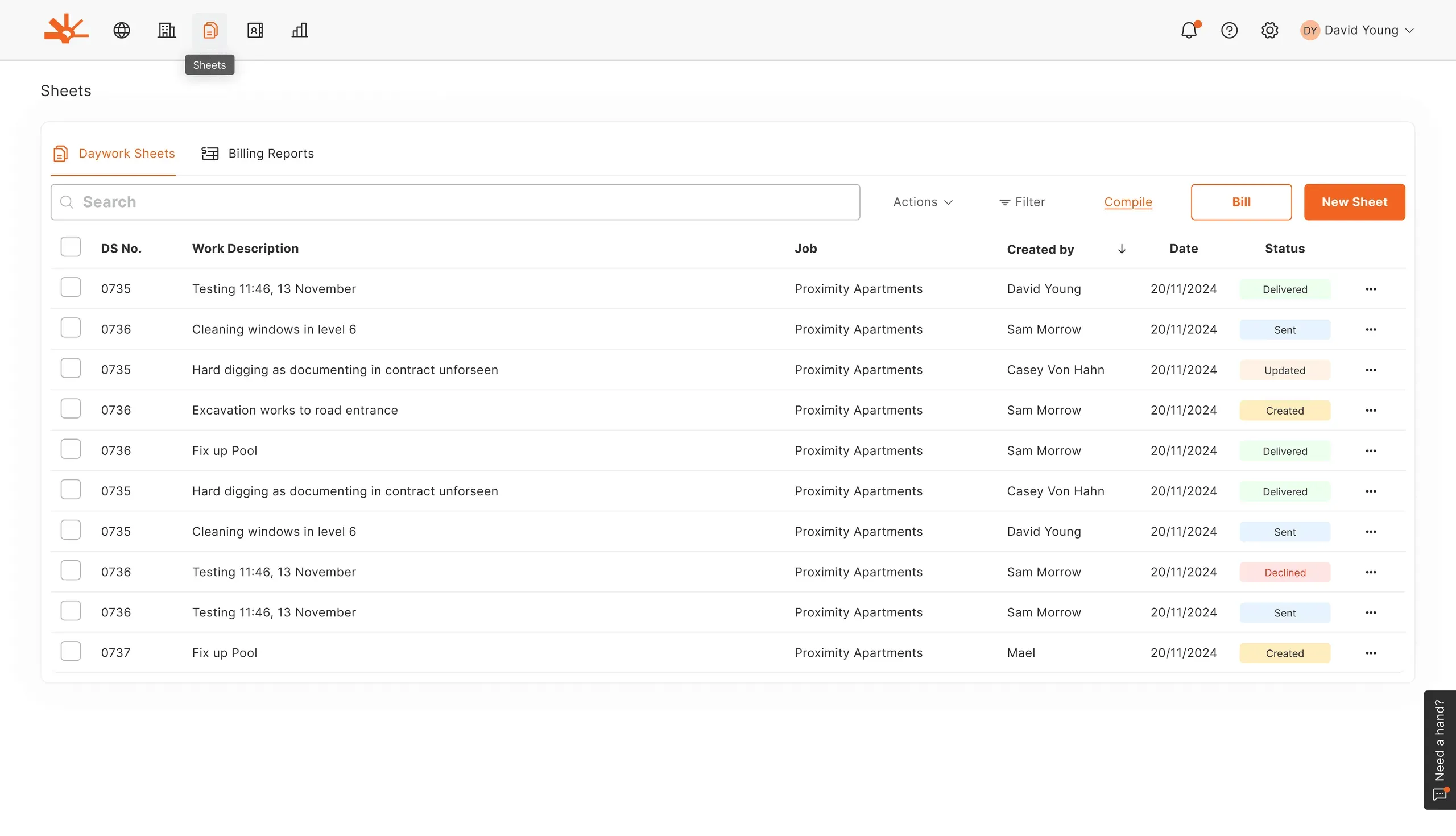
Task: Click the help question mark icon
Action: [1229, 30]
